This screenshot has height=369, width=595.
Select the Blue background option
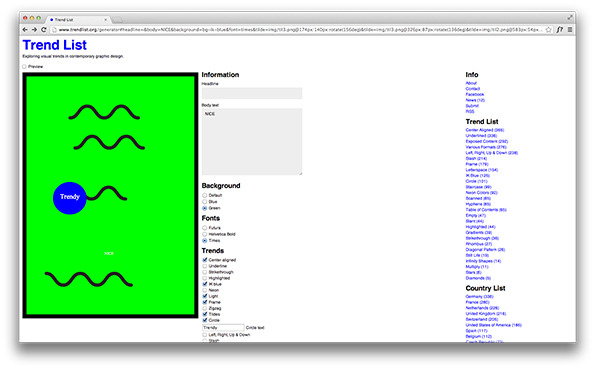click(x=205, y=202)
